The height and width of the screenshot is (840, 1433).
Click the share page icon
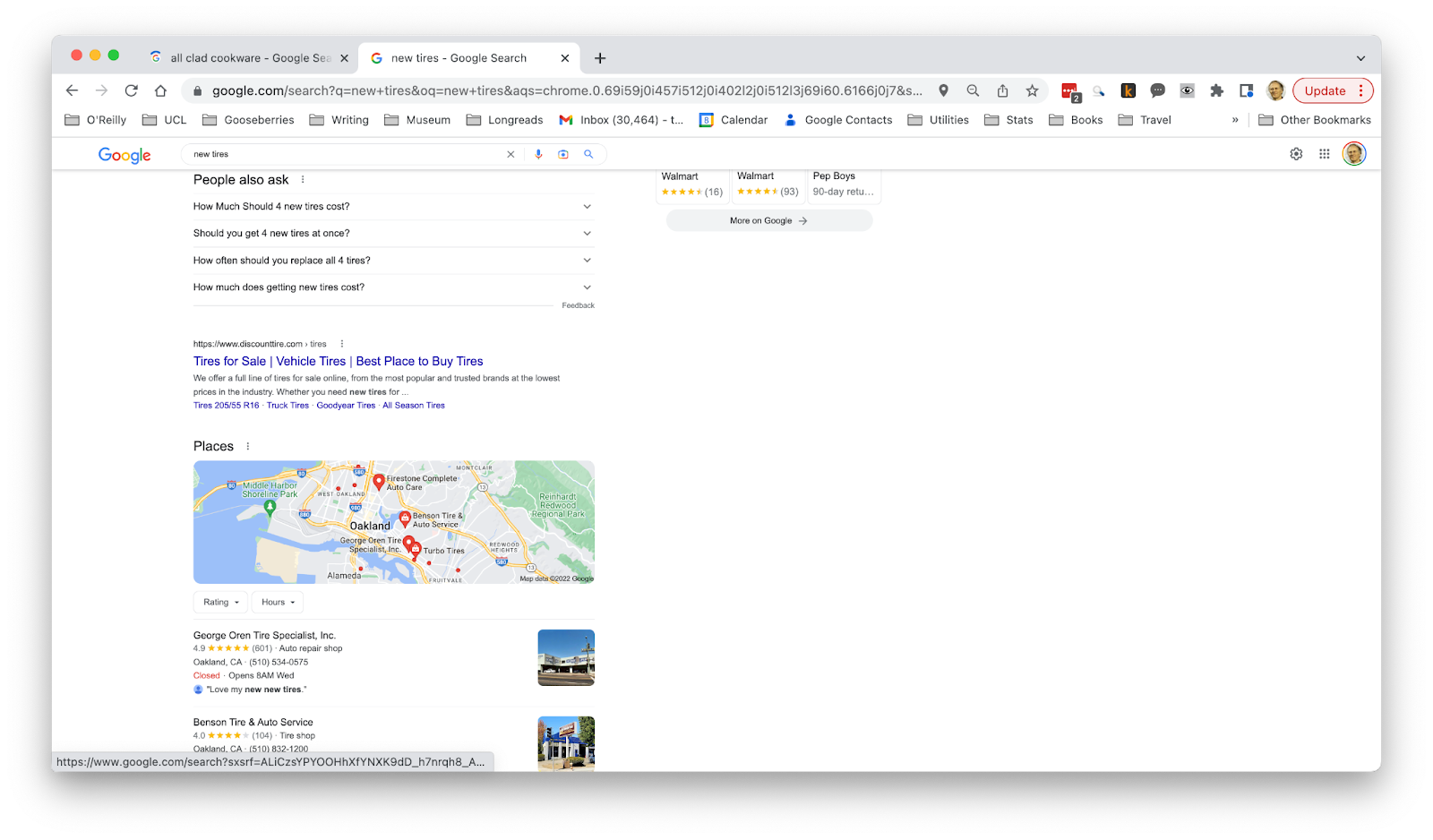click(1002, 90)
